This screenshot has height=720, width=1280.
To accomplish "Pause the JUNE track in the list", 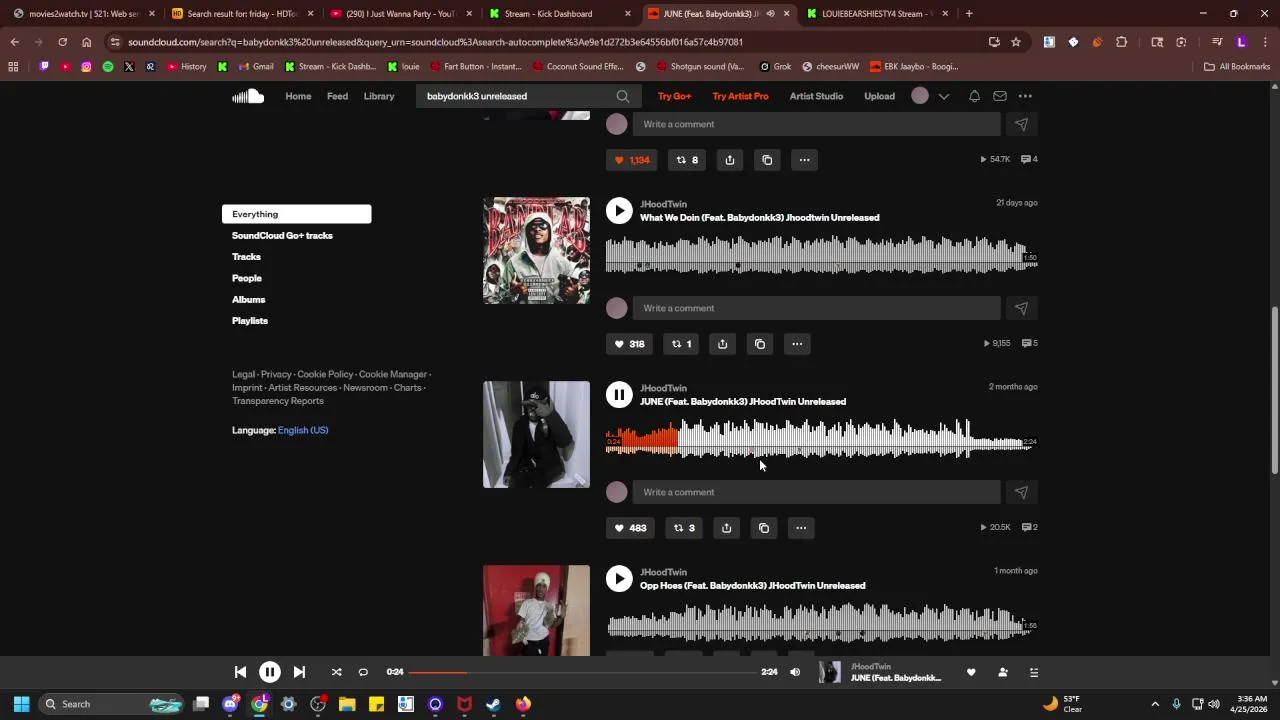I will tap(619, 395).
